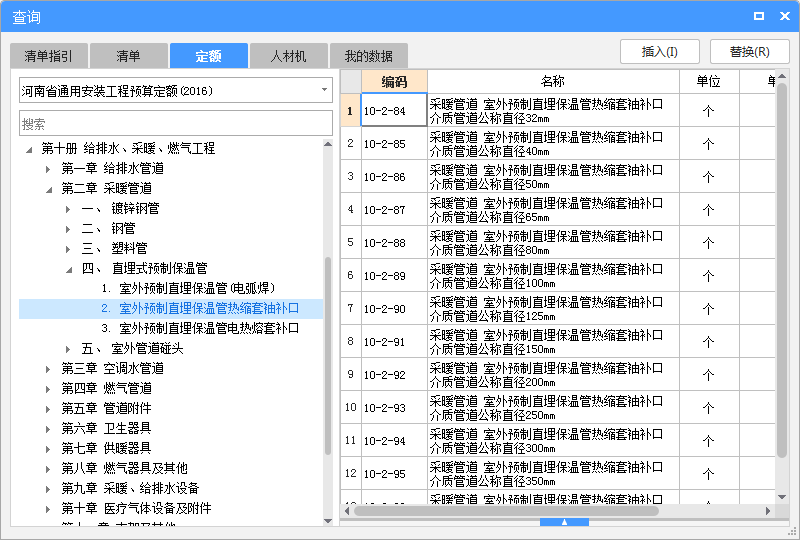The image size is (800, 540).
Task: Select code cell 10-2-89
Action: click(394, 276)
